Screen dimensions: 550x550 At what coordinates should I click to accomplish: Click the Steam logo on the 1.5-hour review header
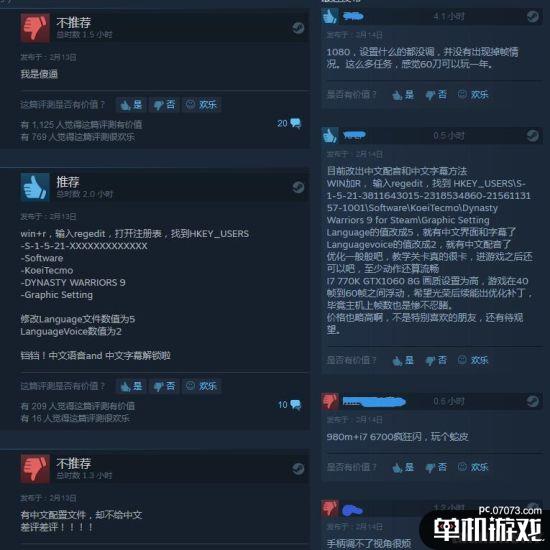298,28
